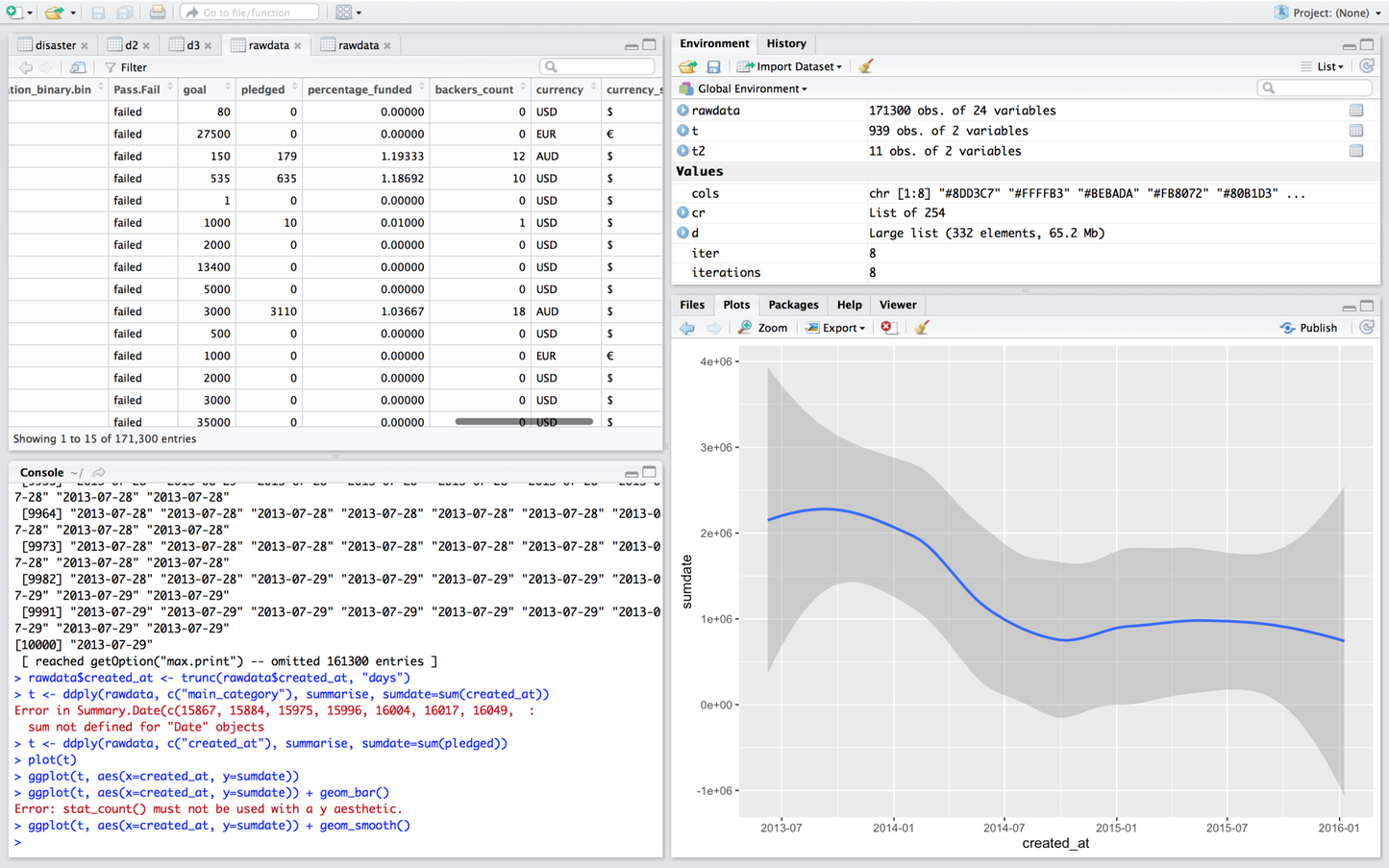Open the Global Environment dropdown
This screenshot has height=868, width=1389.
pyautogui.click(x=751, y=88)
